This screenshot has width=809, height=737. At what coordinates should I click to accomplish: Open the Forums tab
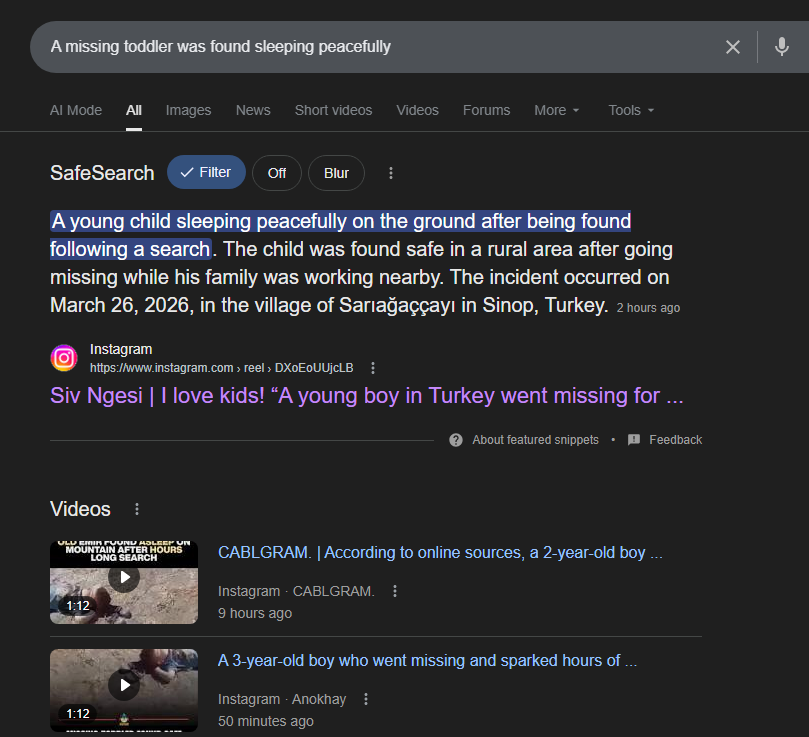pyautogui.click(x=486, y=110)
